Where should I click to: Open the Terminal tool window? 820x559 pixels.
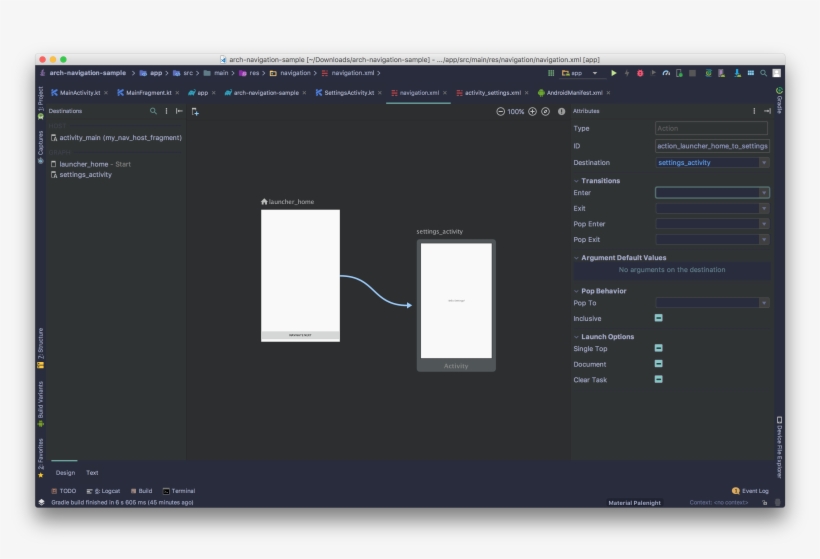[x=179, y=491]
